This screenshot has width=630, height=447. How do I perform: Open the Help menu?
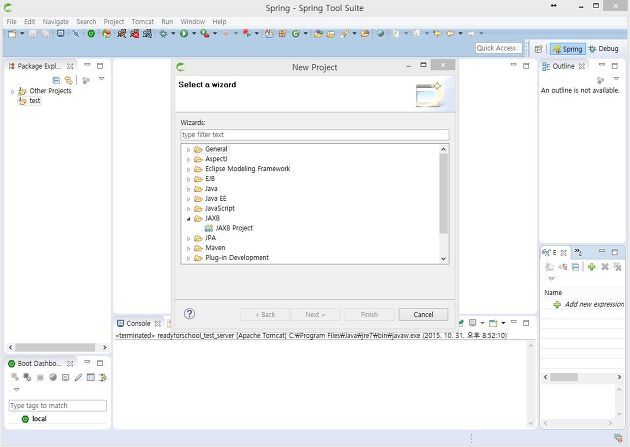219,22
